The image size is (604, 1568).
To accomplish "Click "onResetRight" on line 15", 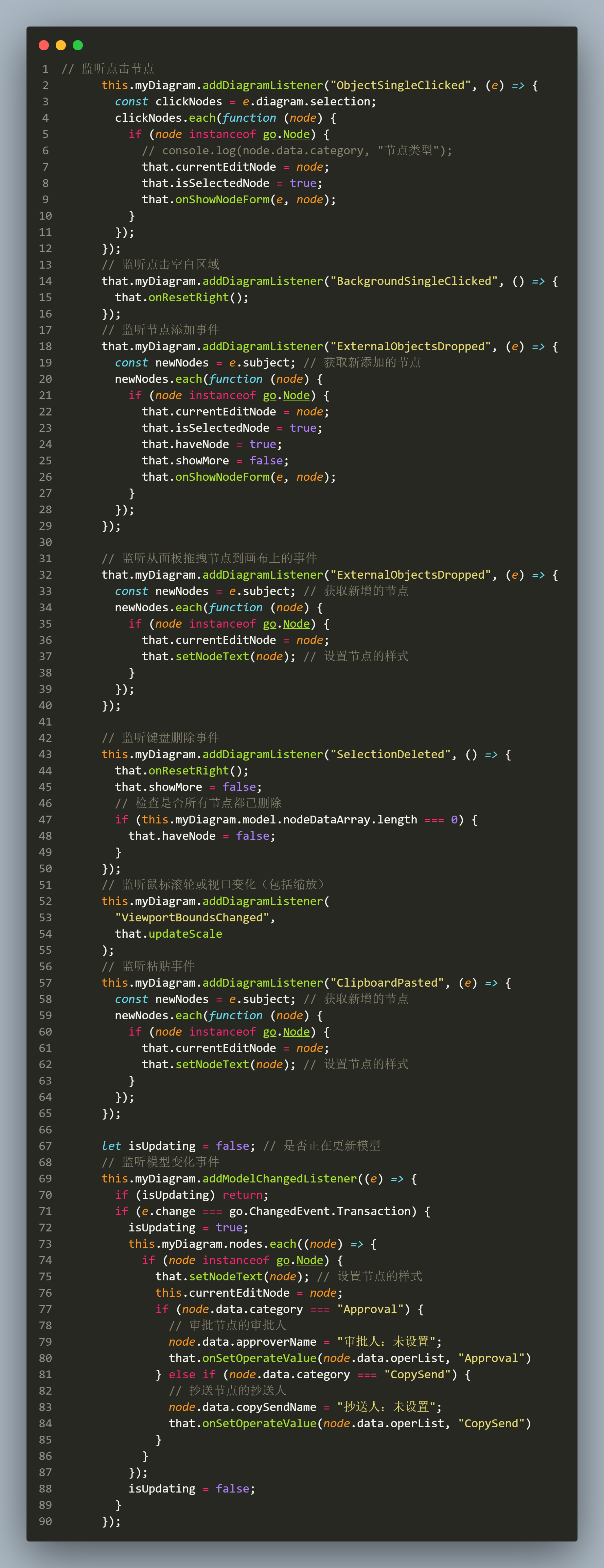I will pos(189,297).
